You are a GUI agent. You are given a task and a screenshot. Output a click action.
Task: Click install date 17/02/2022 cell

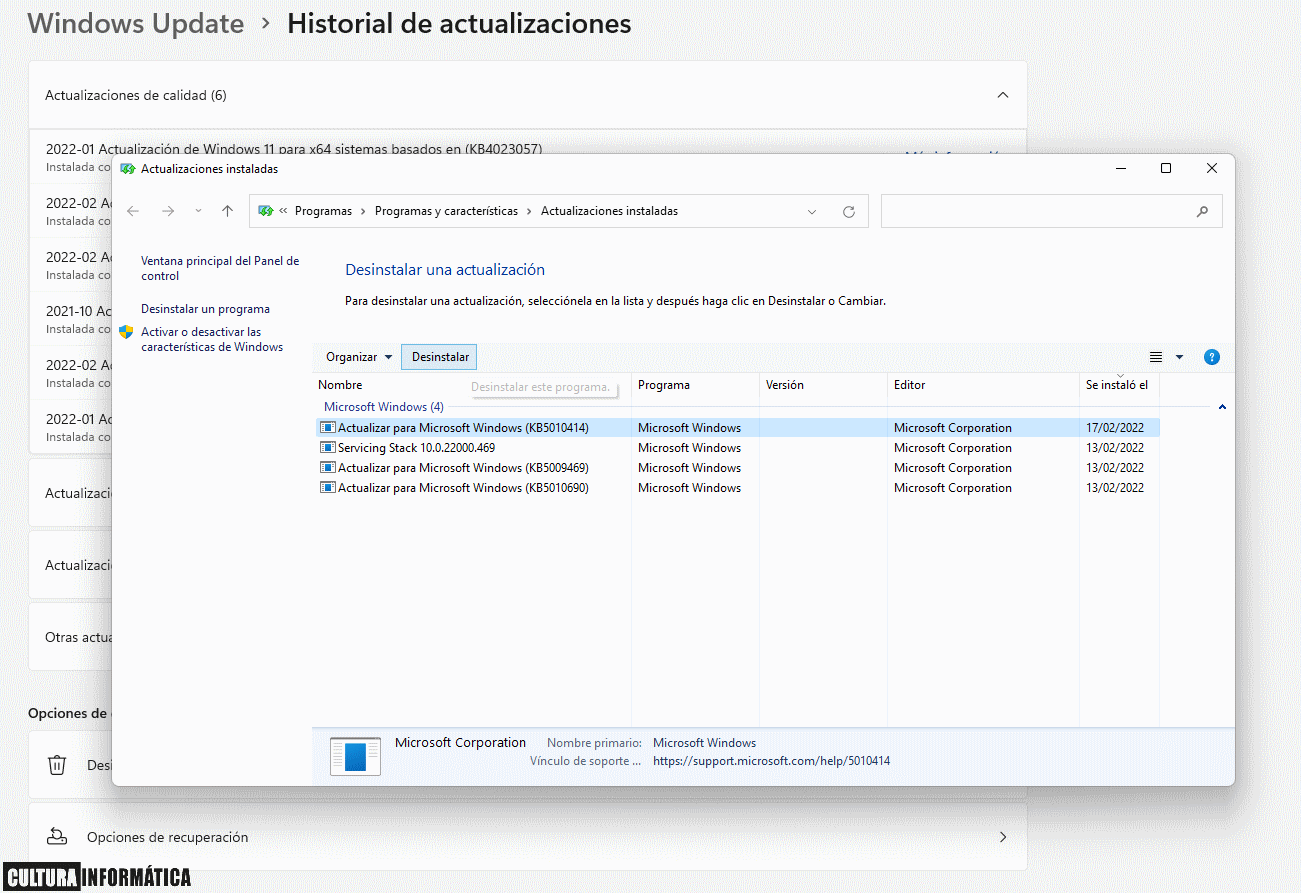(x=1115, y=428)
